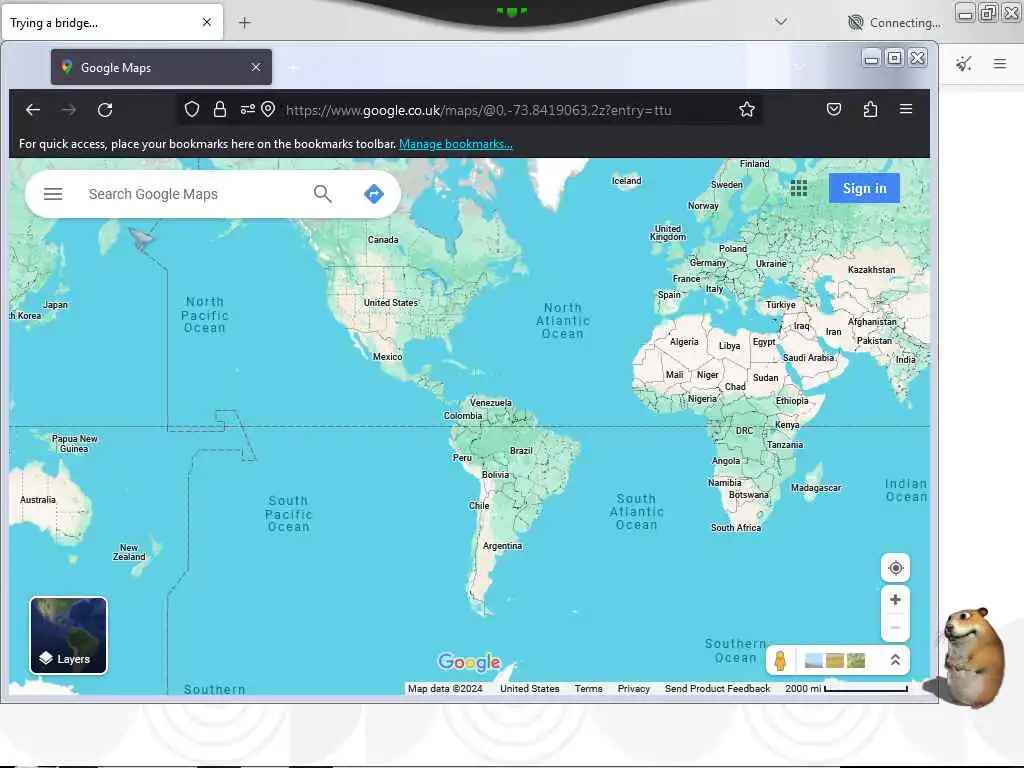Close the 'Trying a bridge...' tab
1024x768 pixels.
[207, 22]
